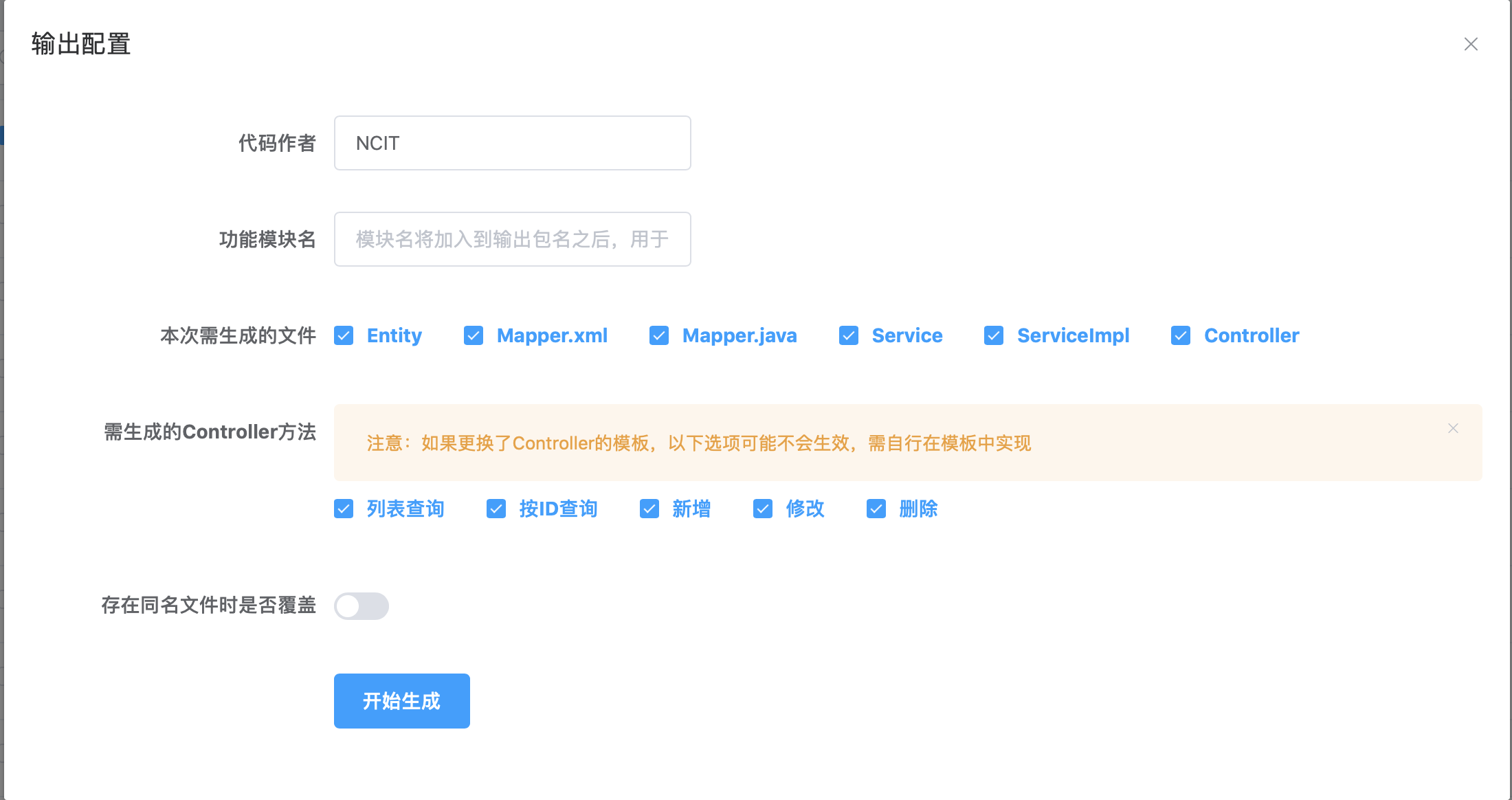Click the 删除 label text
Image resolution: width=1512 pixels, height=800 pixels.
coord(918,509)
